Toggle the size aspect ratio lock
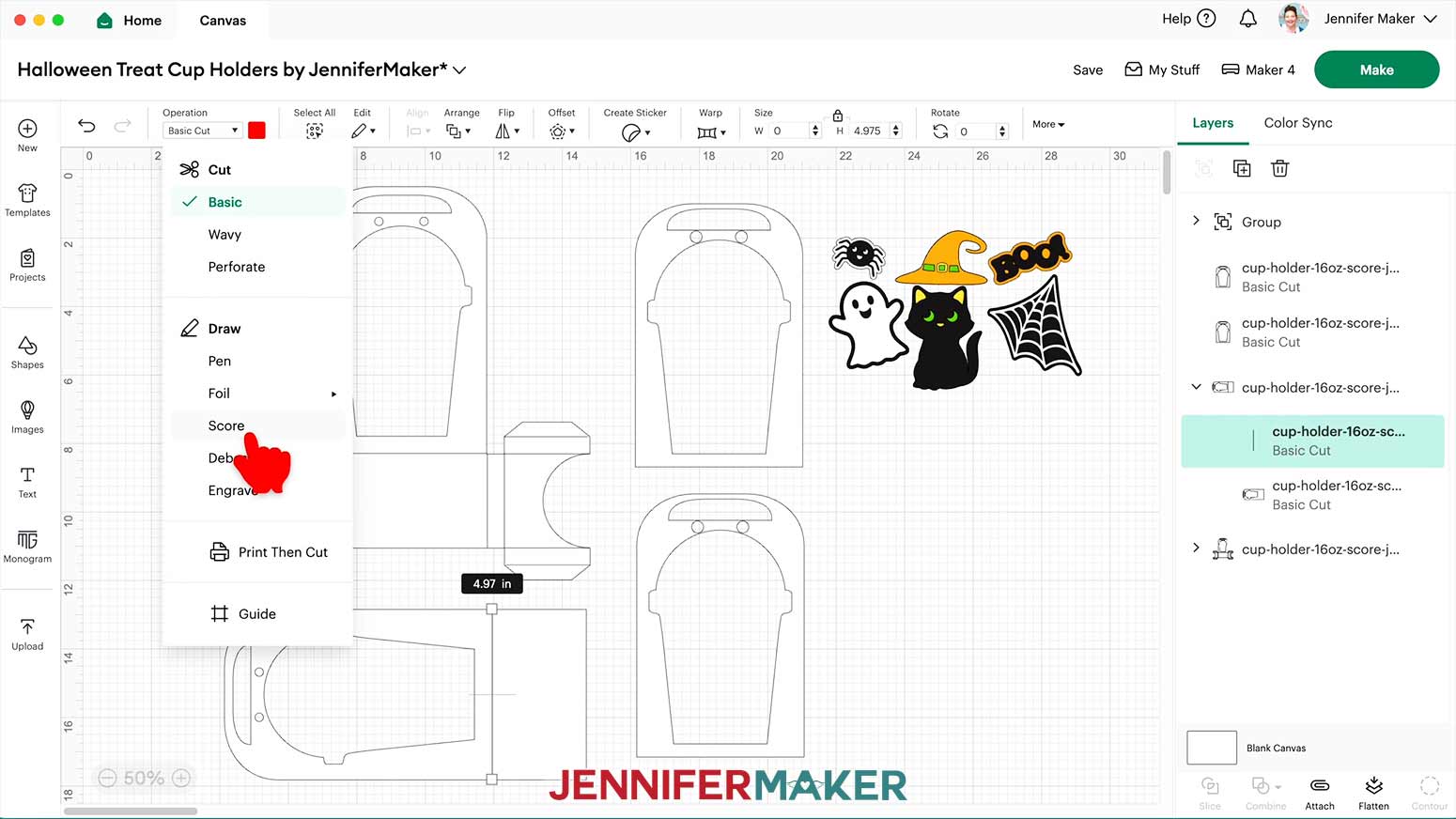1456x819 pixels. tap(838, 116)
